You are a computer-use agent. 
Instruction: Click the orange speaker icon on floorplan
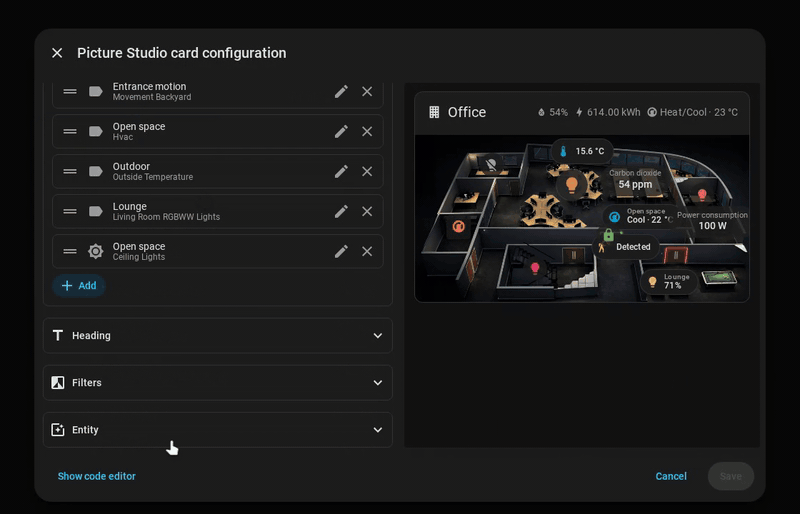[458, 226]
